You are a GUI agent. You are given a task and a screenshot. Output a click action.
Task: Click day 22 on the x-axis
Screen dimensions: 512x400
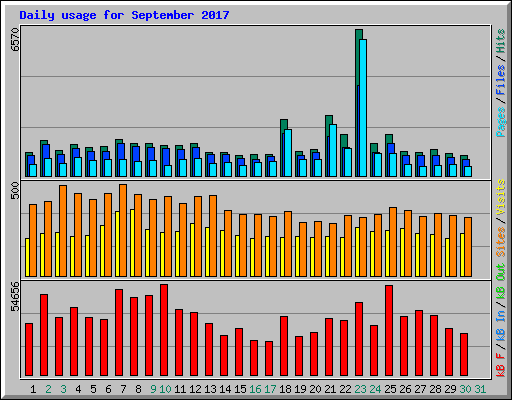click(345, 389)
